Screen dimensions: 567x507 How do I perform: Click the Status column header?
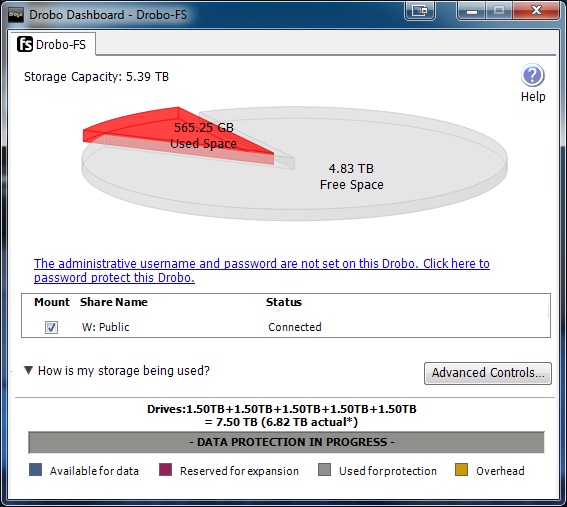click(x=284, y=302)
